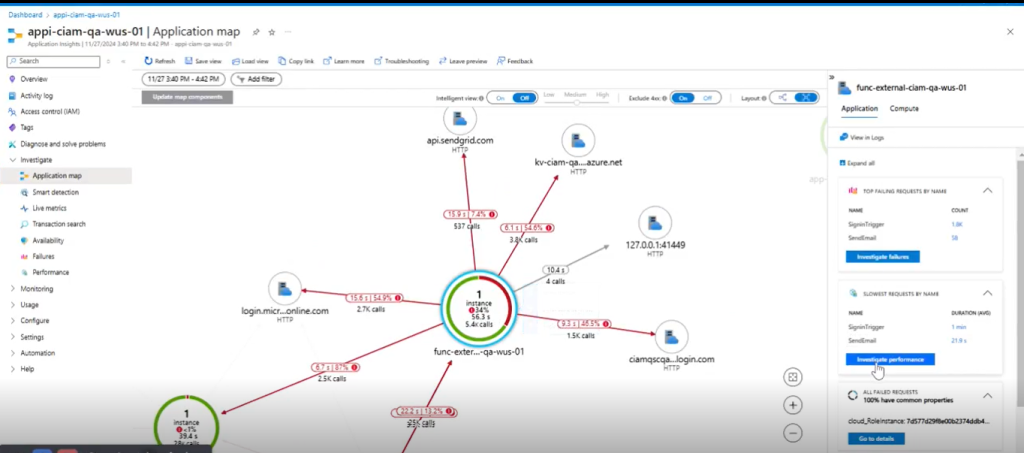Open Failures page in sidebar
This screenshot has width=1024, height=453.
coord(43,257)
